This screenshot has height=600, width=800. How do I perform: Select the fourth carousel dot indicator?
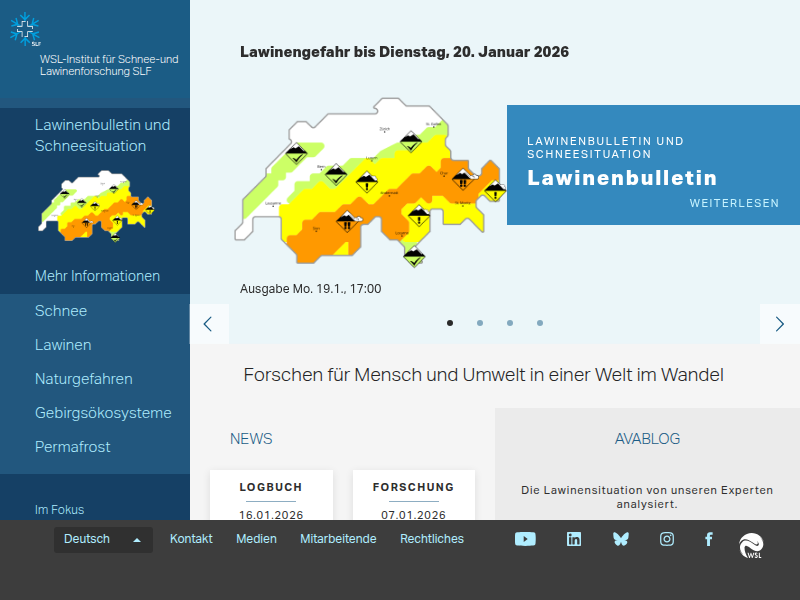[540, 323]
